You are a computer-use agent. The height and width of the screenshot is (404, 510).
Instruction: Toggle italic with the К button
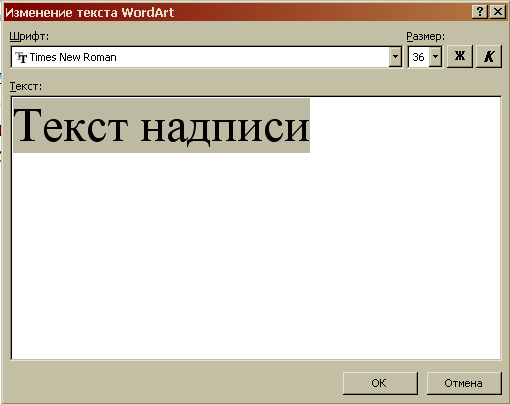pos(489,57)
